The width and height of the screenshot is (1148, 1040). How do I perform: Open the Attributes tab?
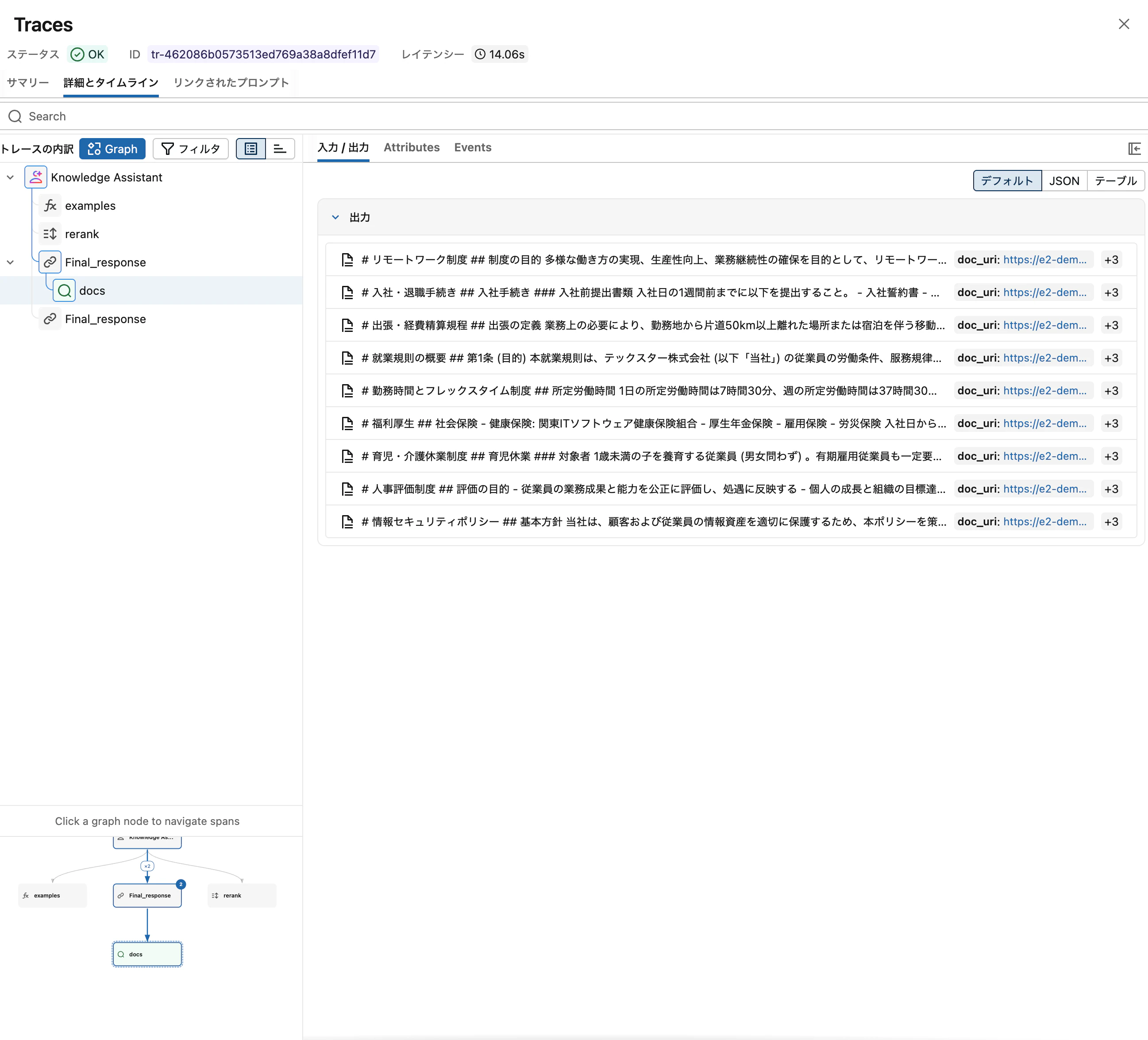point(412,147)
